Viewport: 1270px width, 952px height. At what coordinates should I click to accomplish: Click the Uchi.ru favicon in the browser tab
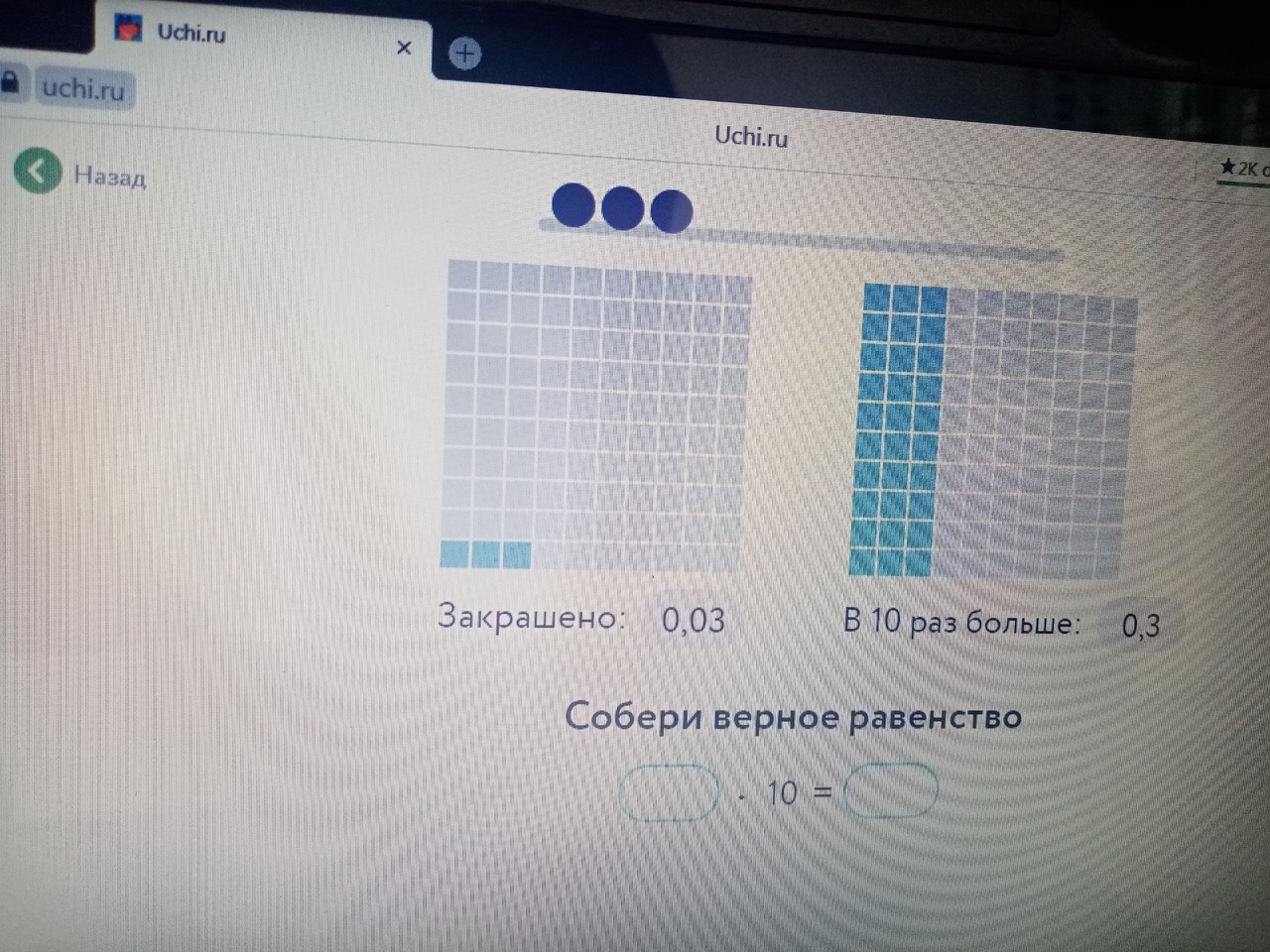coord(129,28)
